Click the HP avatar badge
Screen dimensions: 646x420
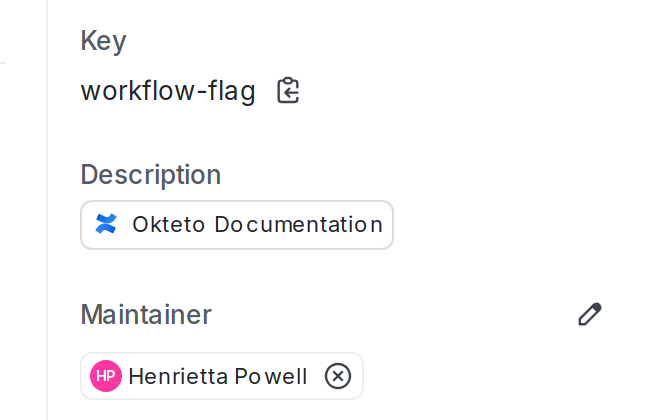click(106, 376)
